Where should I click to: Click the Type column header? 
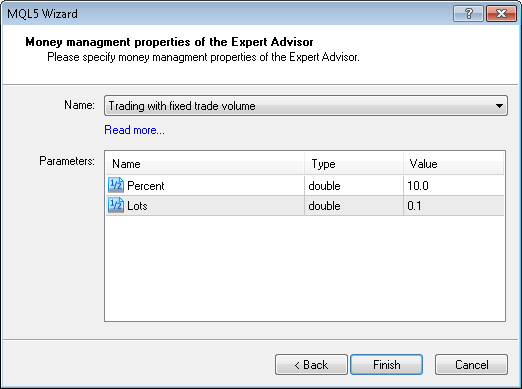pyautogui.click(x=354, y=164)
